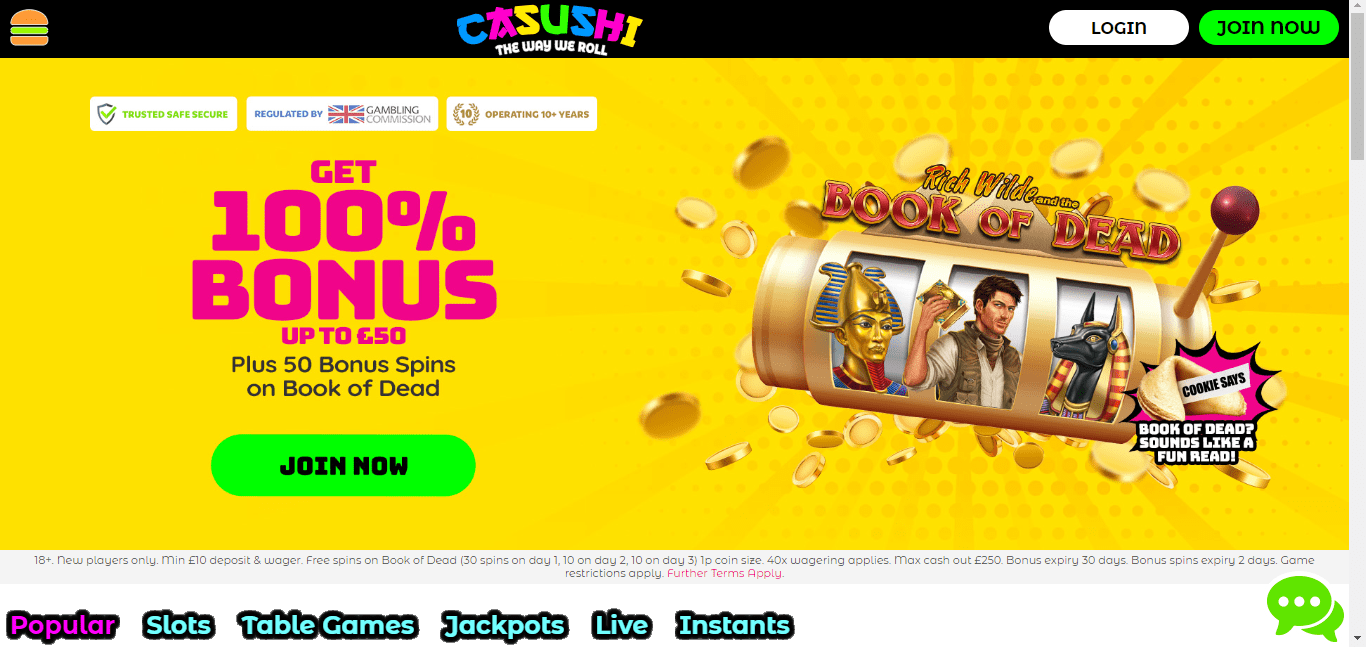Click the large green JOIN NOW banner button
The width and height of the screenshot is (1366, 647).
point(343,466)
